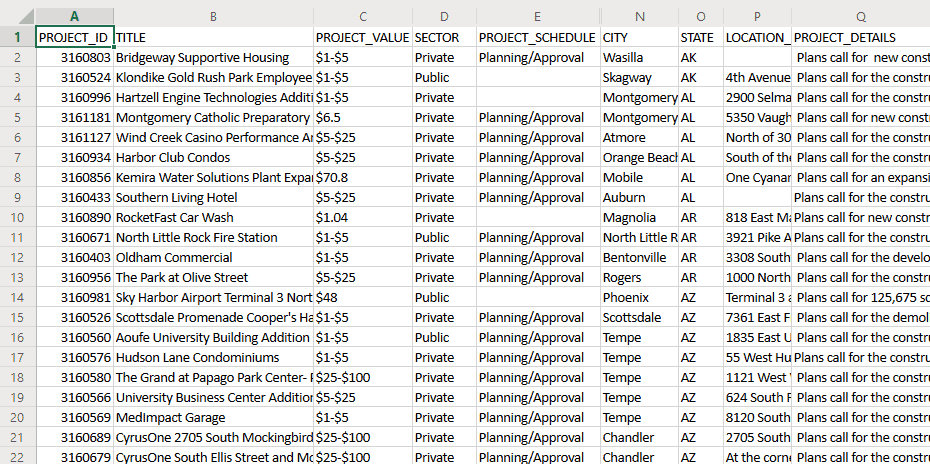Select column C header
Screen dimensions: 930x464
click(x=363, y=17)
